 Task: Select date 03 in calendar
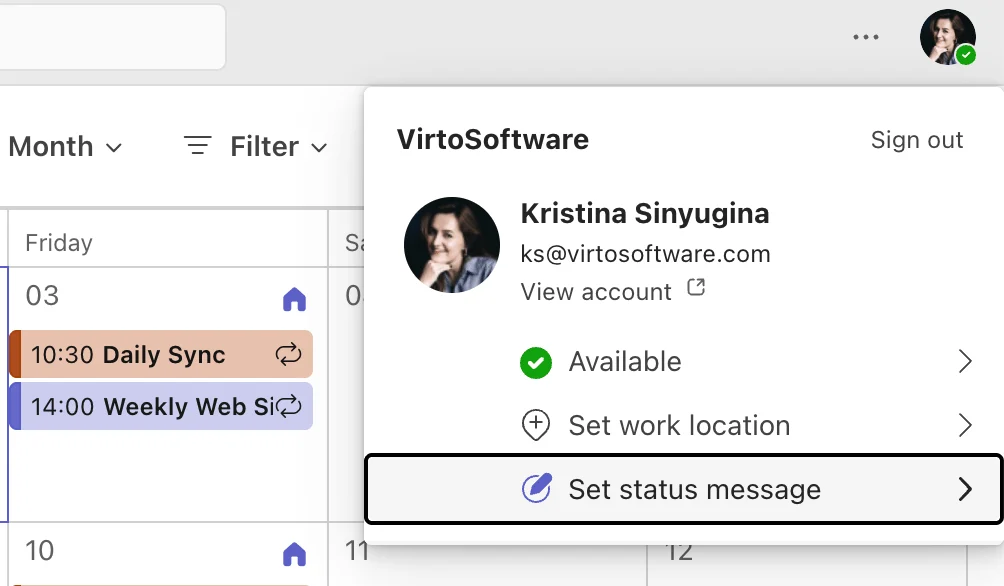(x=42, y=296)
